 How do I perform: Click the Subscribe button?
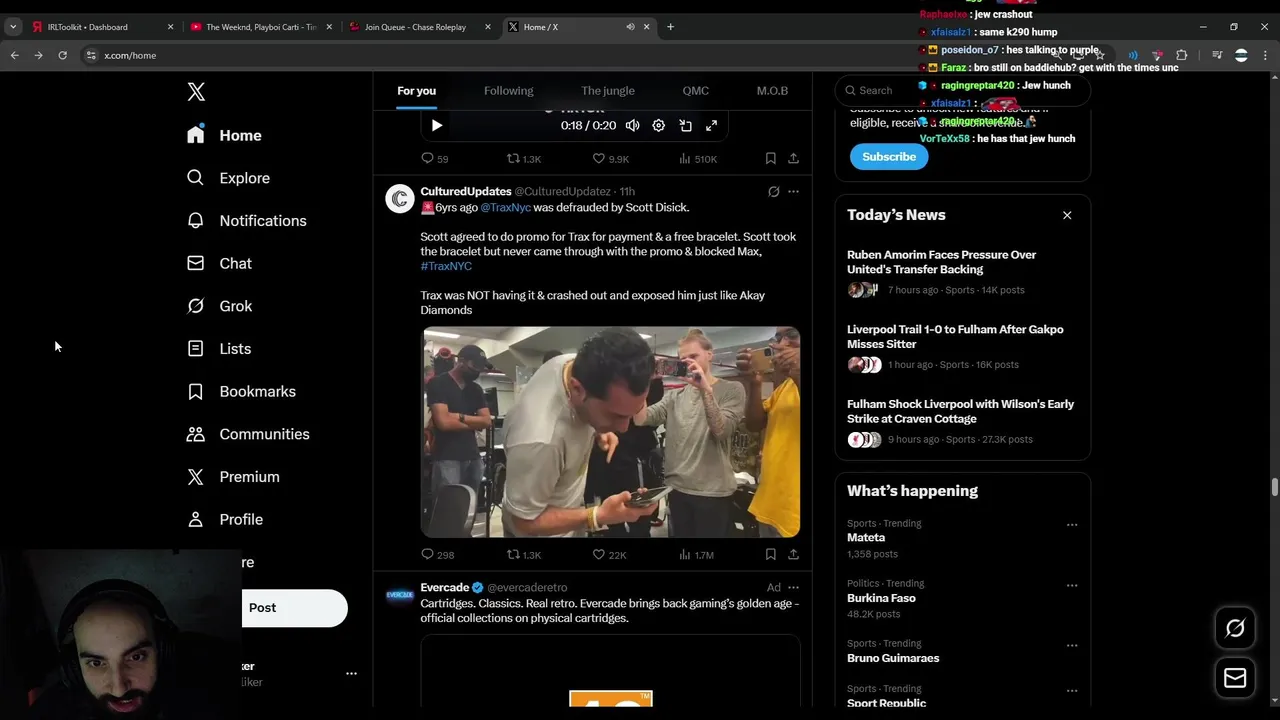coord(889,156)
